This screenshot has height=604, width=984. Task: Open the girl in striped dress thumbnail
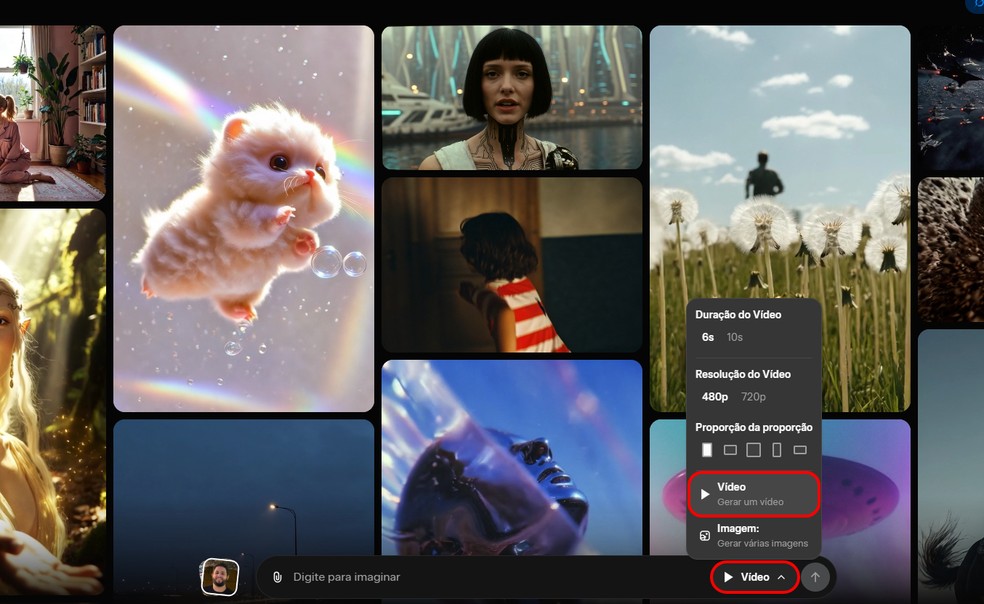coord(512,265)
